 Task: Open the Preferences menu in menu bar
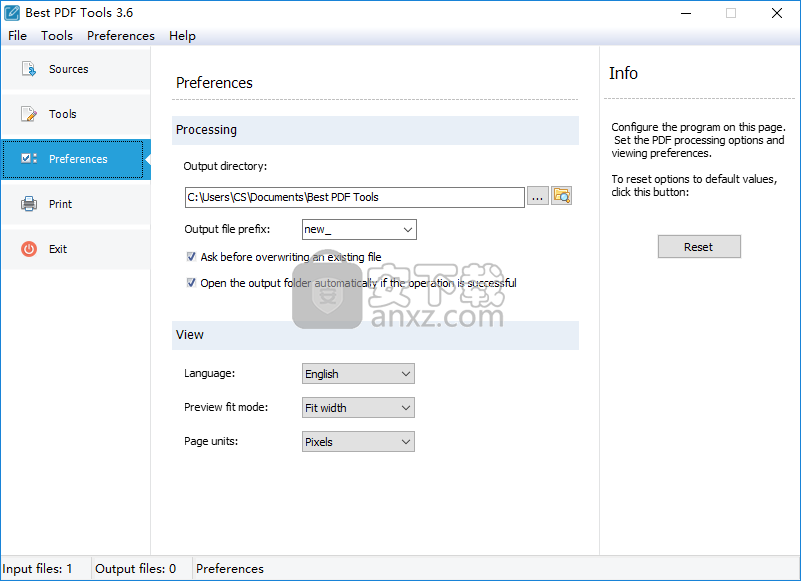pos(121,36)
